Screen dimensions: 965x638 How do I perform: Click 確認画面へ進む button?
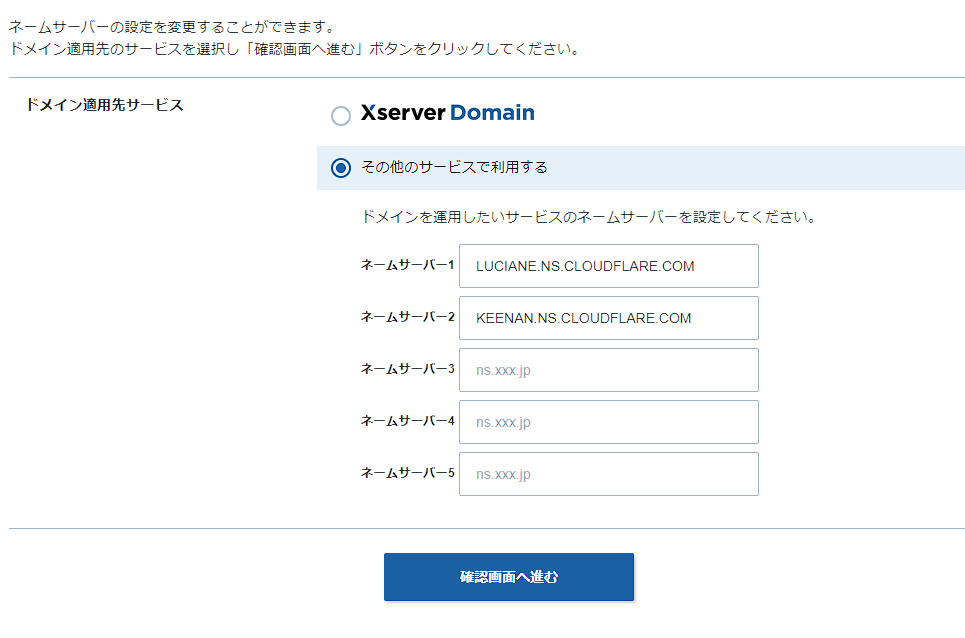pos(508,577)
